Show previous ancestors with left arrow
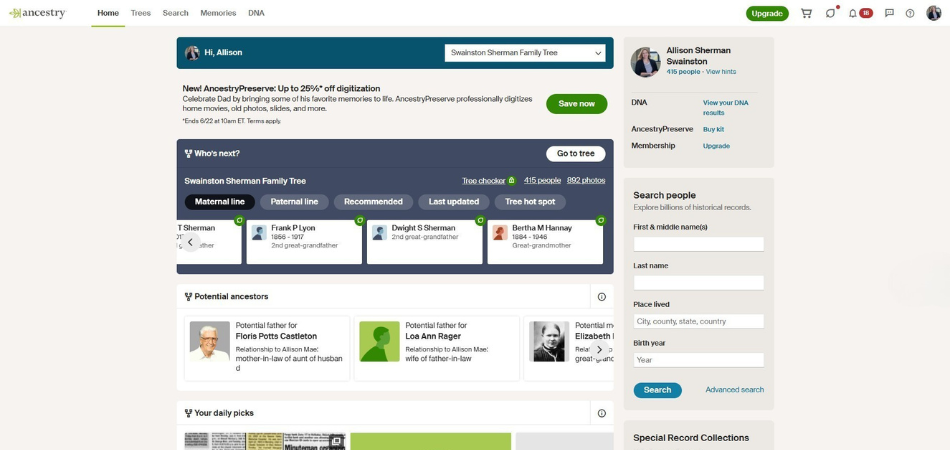The height and width of the screenshot is (450, 950). pyautogui.click(x=190, y=243)
